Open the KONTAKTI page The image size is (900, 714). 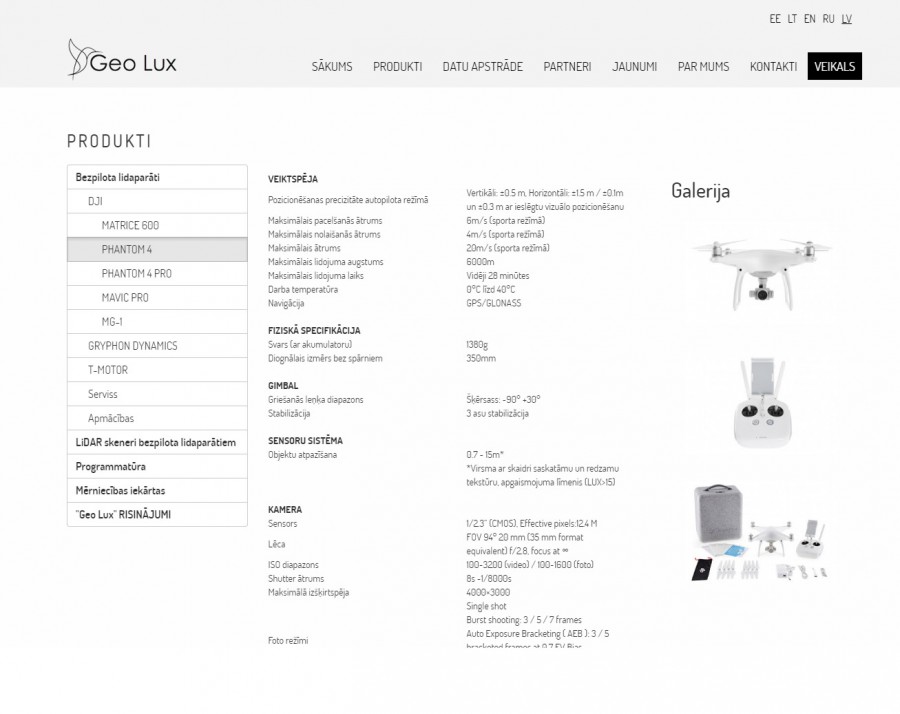tap(773, 67)
